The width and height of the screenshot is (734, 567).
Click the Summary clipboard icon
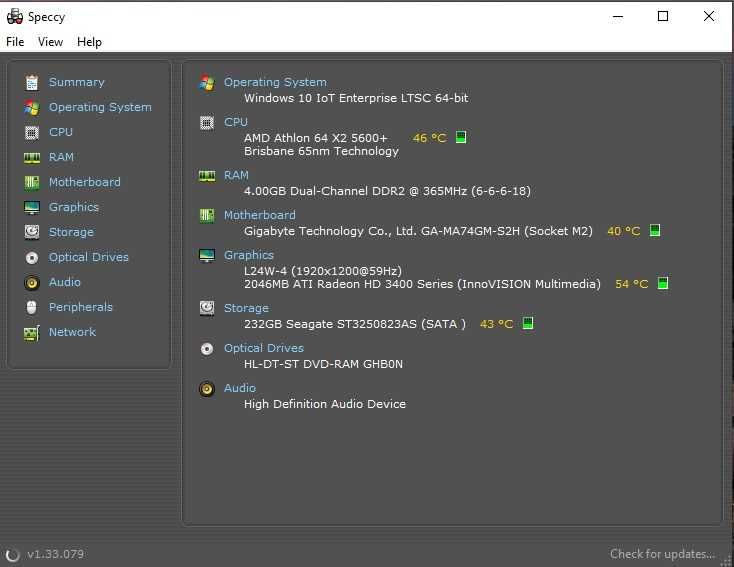32,82
